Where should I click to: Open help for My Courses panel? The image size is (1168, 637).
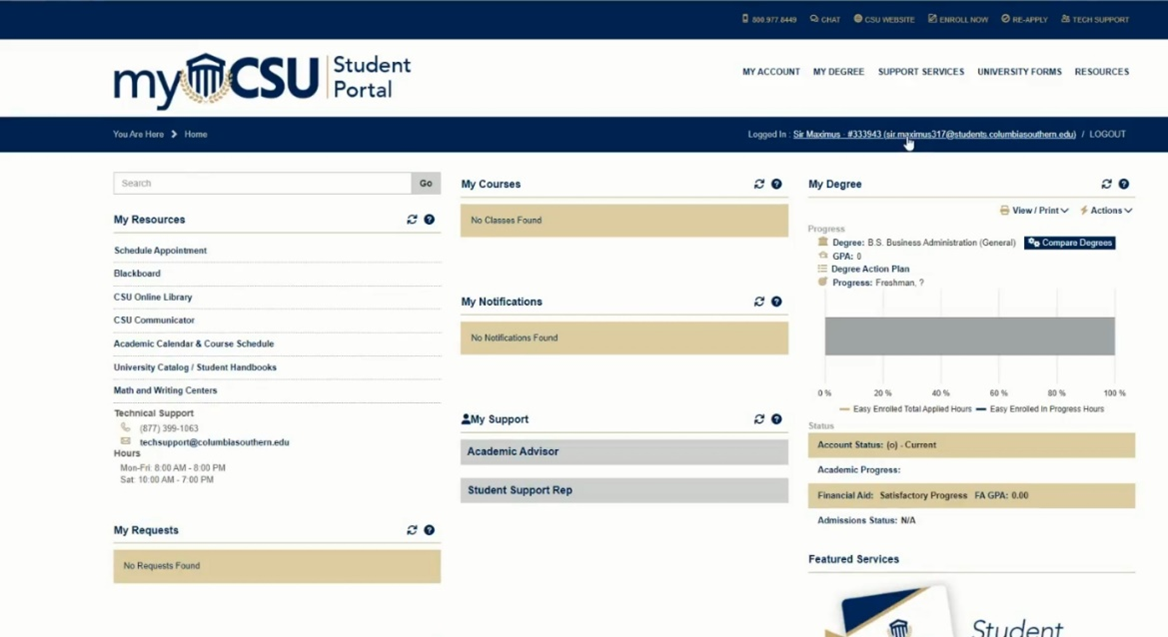pos(776,184)
